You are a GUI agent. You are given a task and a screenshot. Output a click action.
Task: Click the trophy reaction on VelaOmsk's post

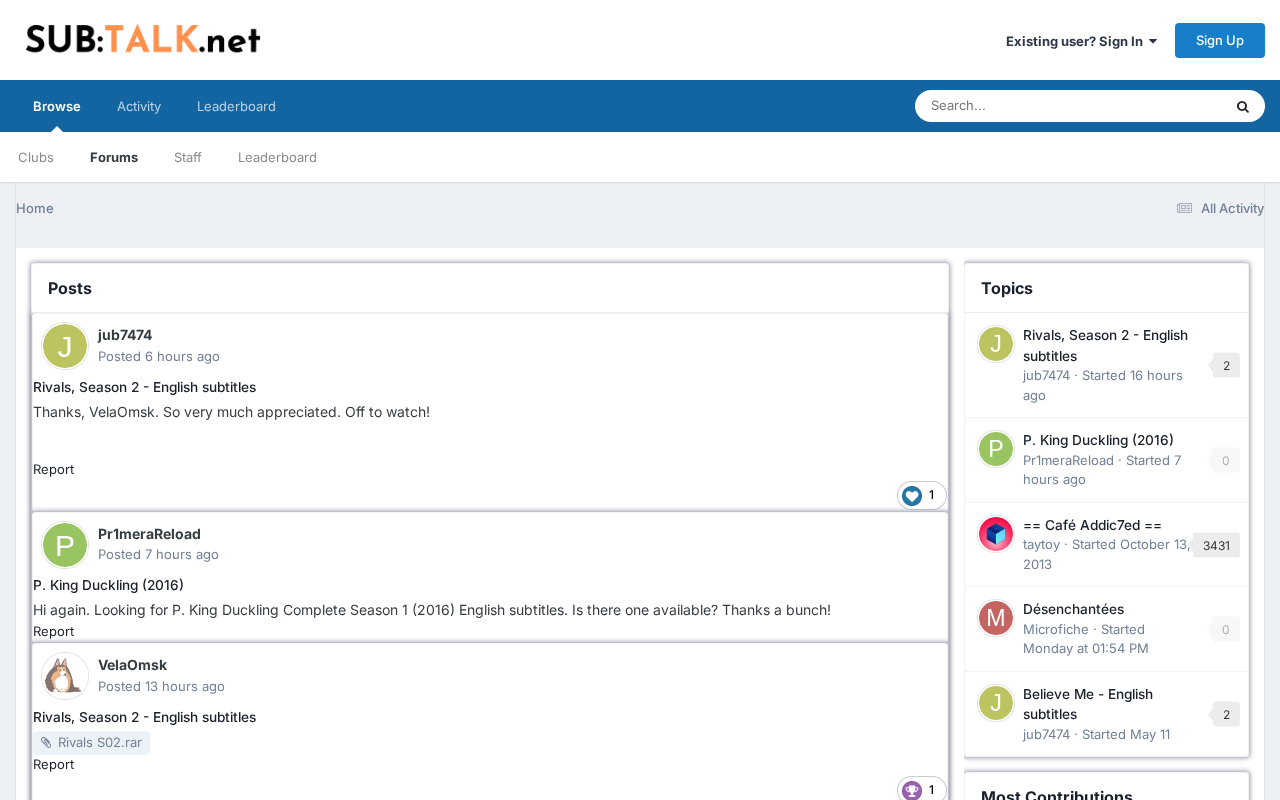coord(912,790)
